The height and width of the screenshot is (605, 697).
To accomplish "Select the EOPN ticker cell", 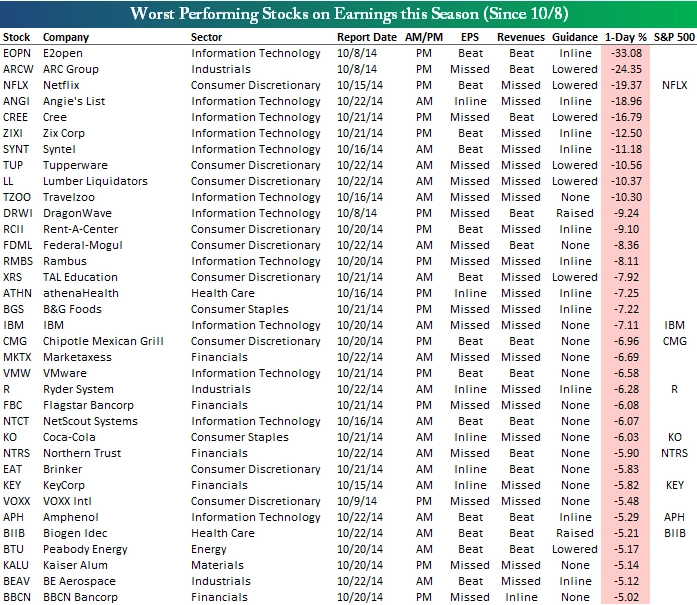I will click(17, 53).
